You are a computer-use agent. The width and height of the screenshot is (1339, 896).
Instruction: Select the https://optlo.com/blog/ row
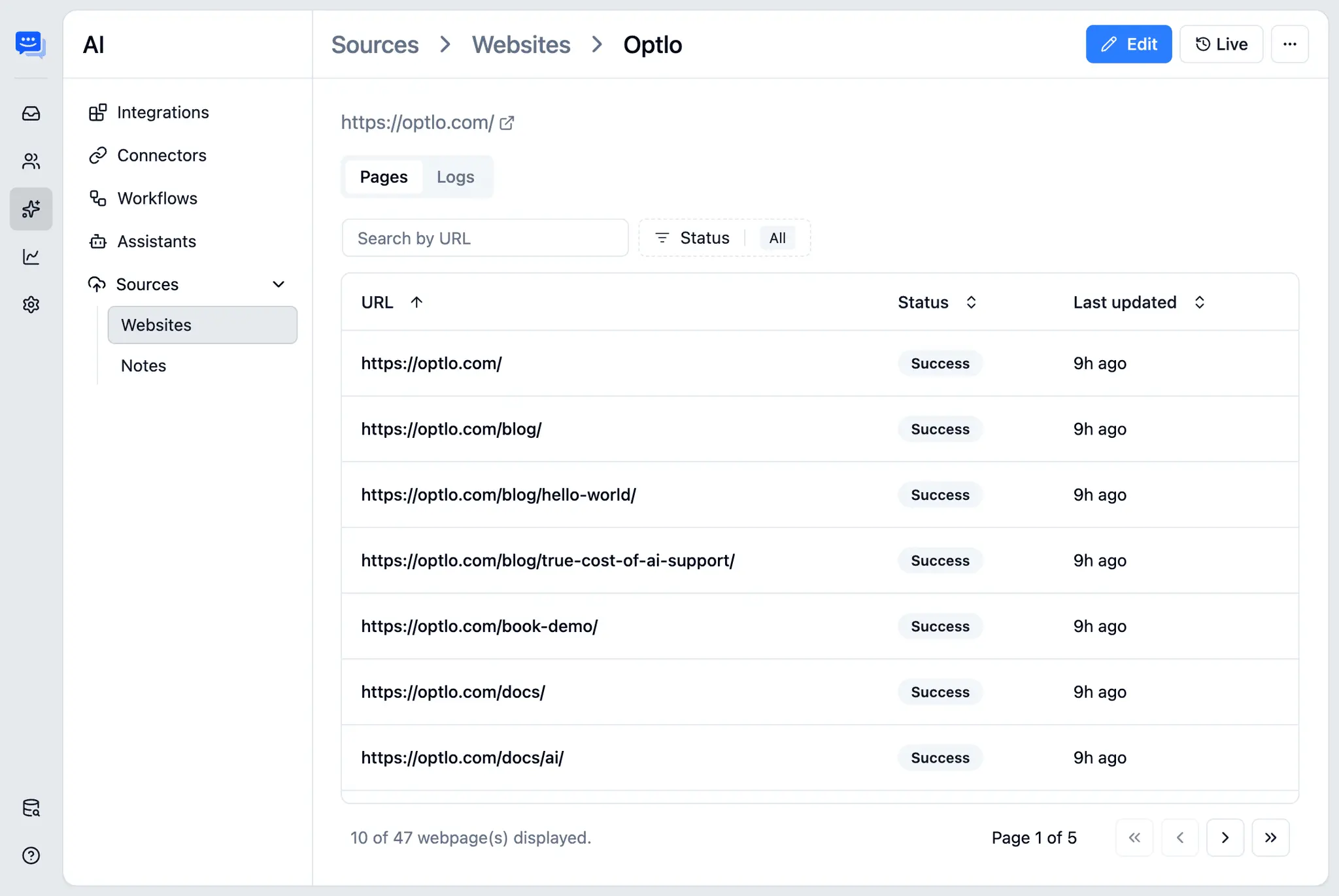coord(819,429)
